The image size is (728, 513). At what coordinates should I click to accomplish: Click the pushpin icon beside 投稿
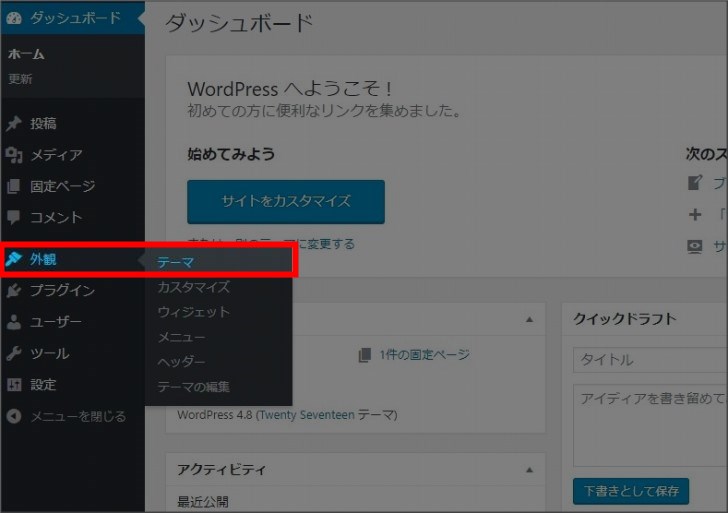14,123
